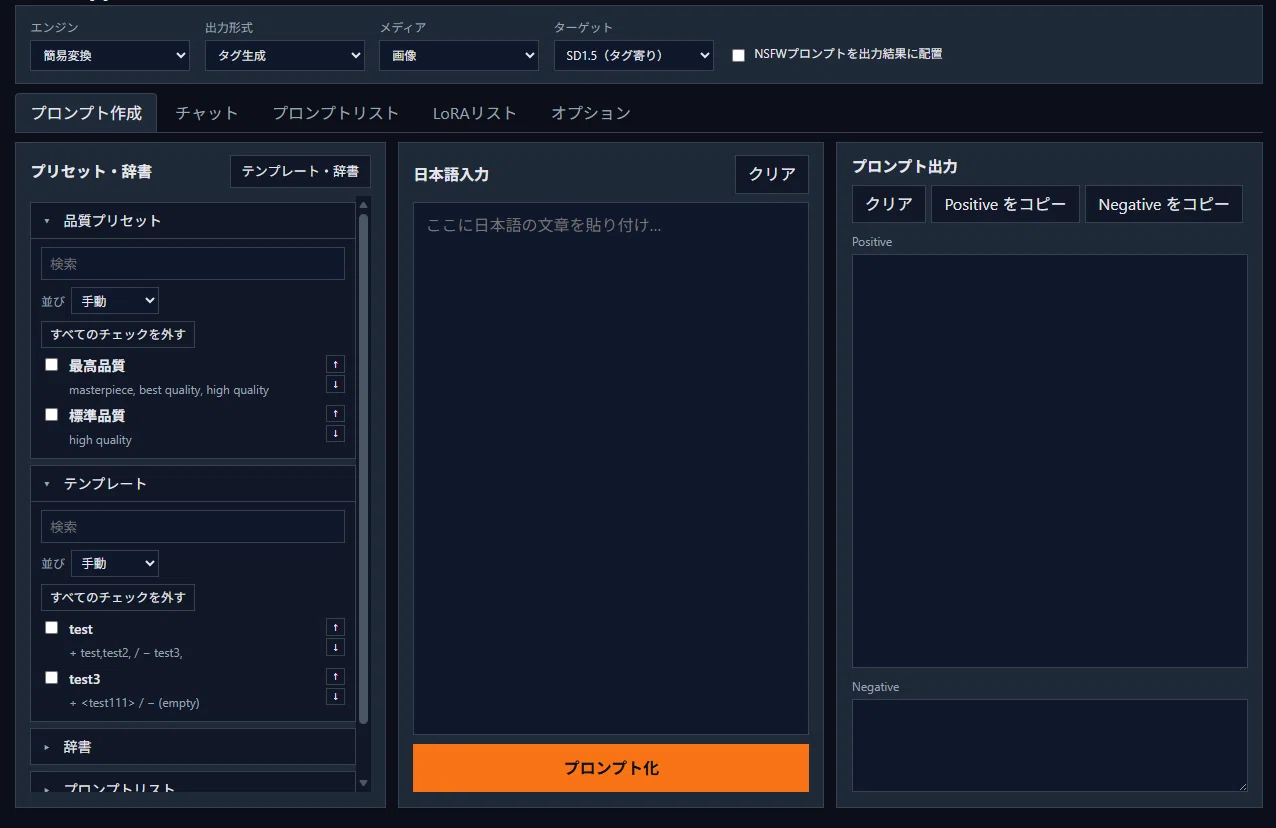Image resolution: width=1276 pixels, height=828 pixels.
Task: Collapse the テンプレート section
Action: (x=193, y=484)
